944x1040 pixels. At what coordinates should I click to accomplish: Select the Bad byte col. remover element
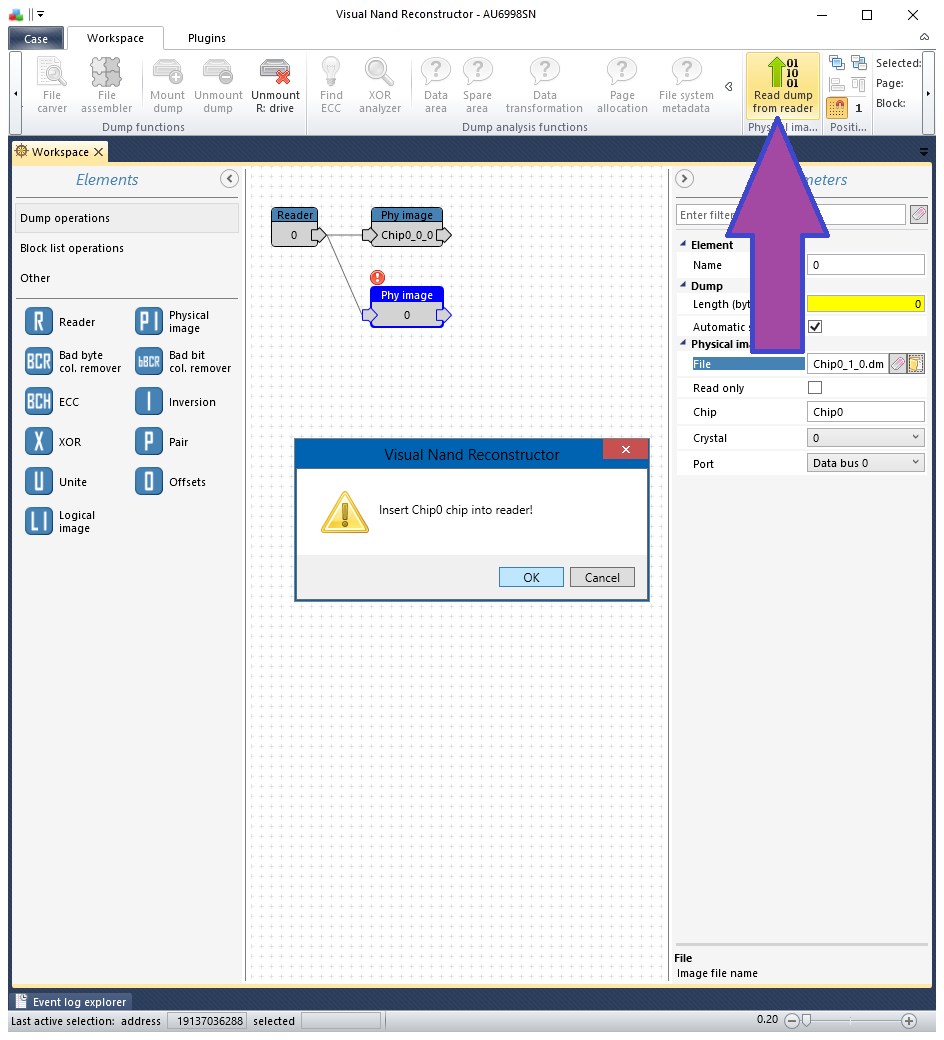73,361
